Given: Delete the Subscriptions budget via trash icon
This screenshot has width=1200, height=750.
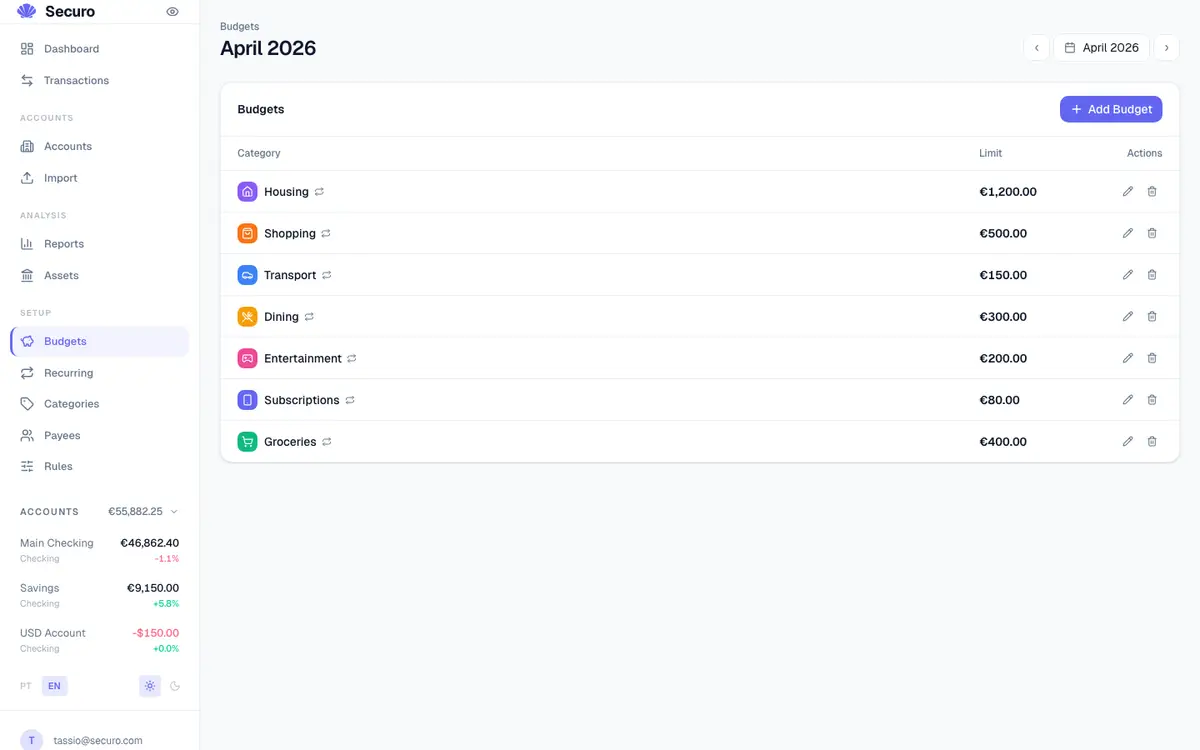Looking at the screenshot, I should [x=1152, y=400].
